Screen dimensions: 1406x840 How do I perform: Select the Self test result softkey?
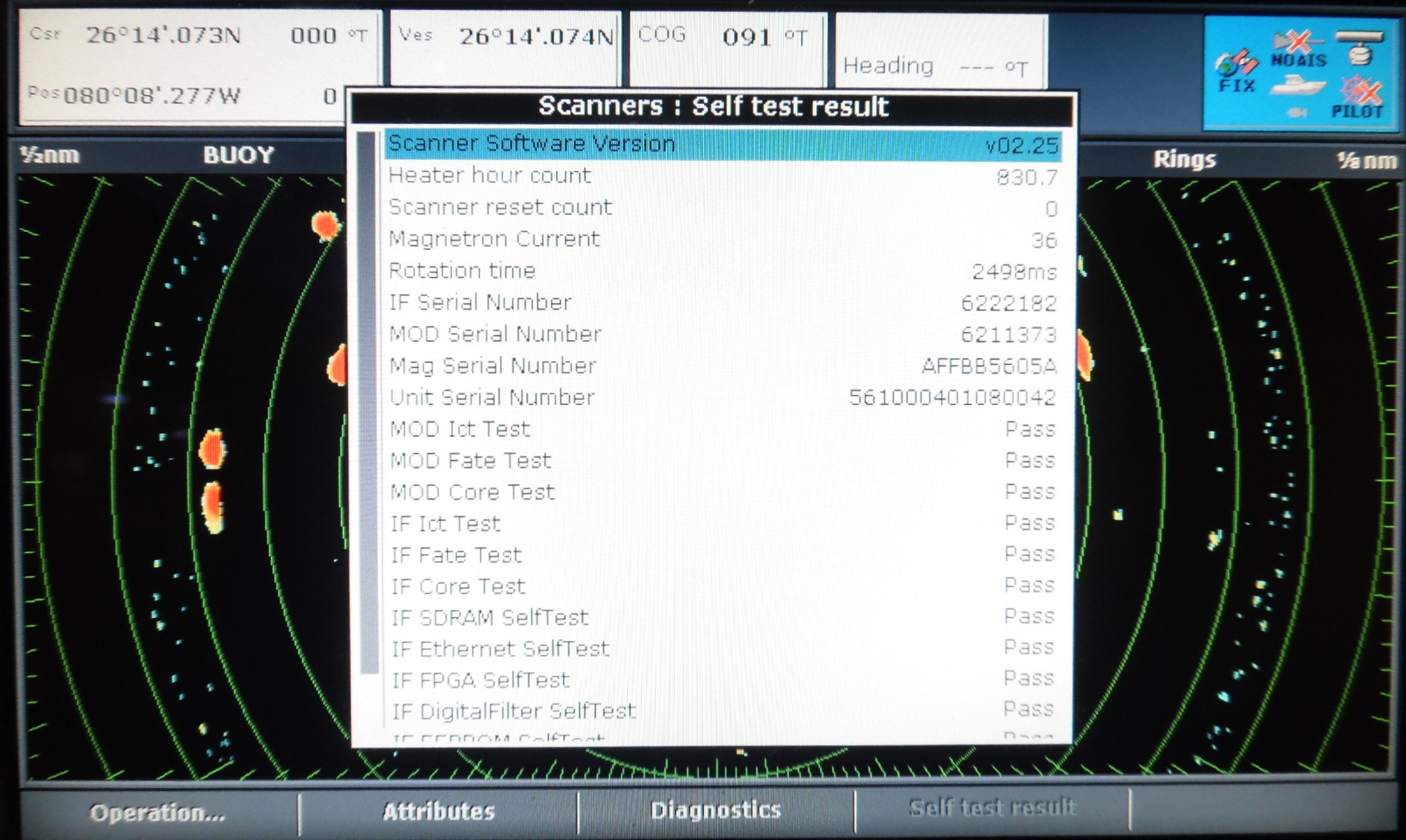click(992, 807)
